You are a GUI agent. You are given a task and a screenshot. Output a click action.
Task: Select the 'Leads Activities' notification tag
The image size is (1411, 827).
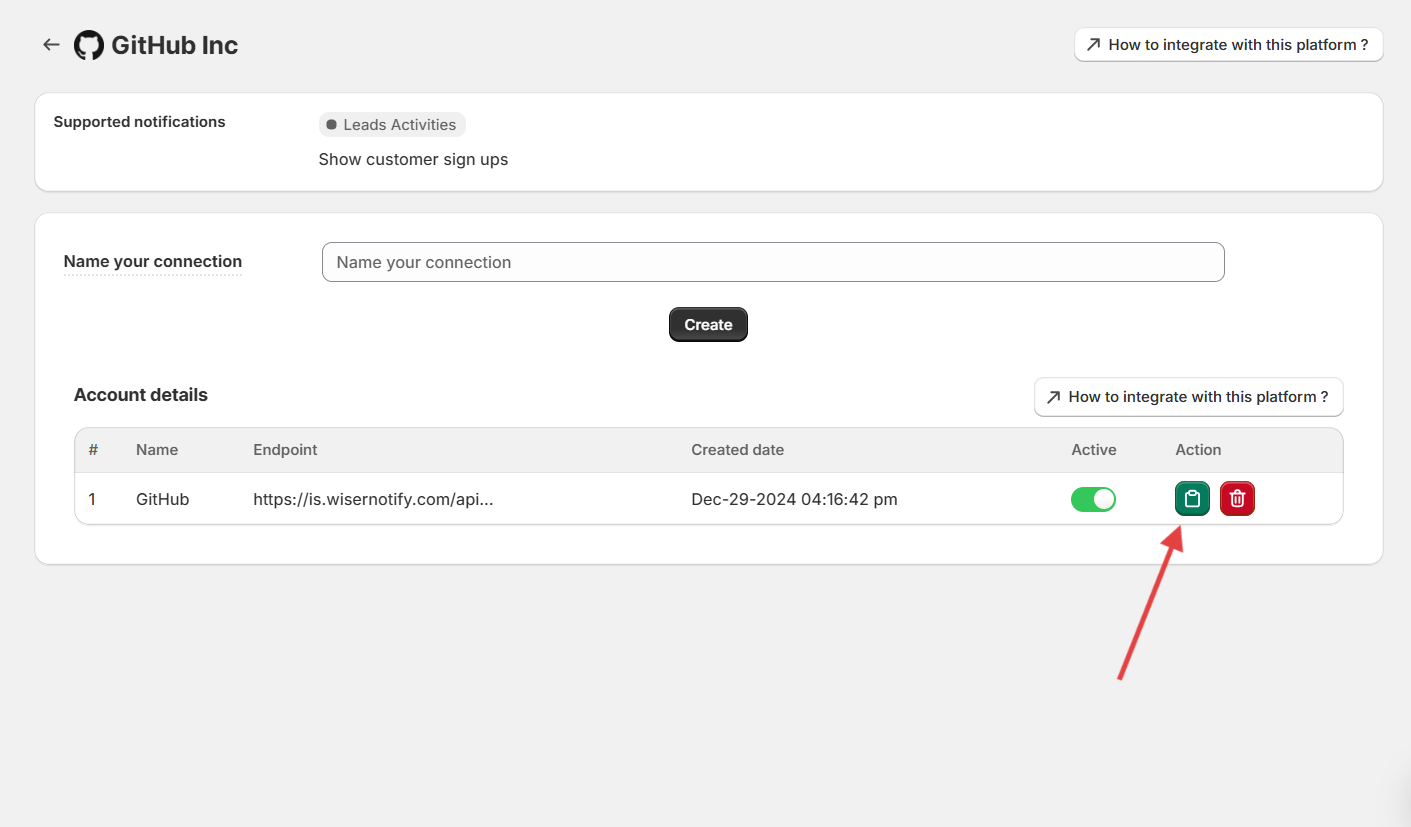tap(392, 125)
